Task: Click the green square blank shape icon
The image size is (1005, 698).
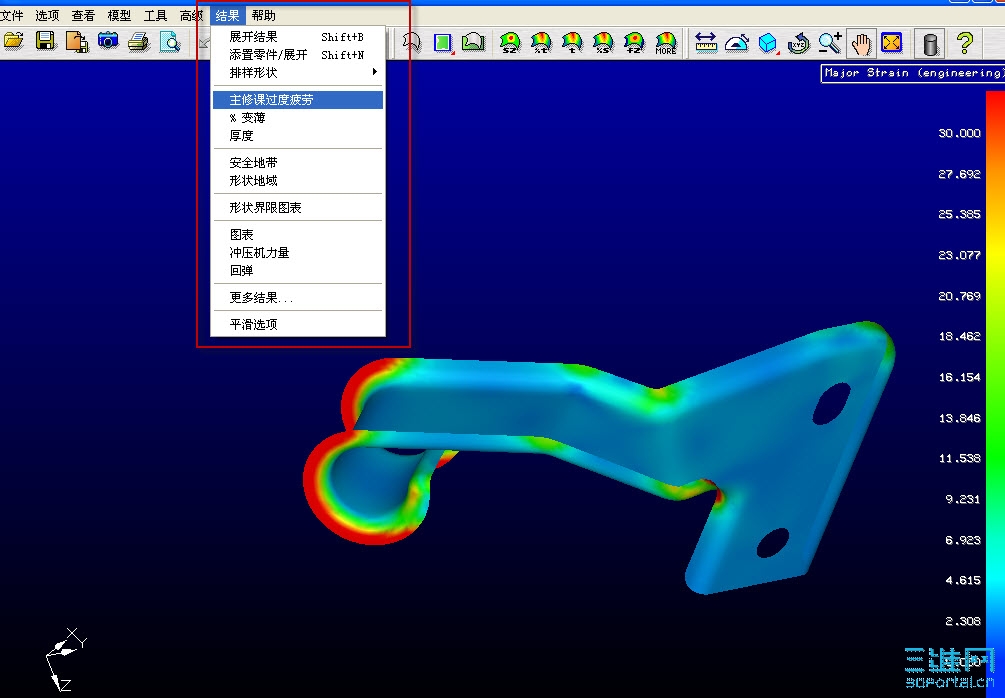Action: point(443,42)
